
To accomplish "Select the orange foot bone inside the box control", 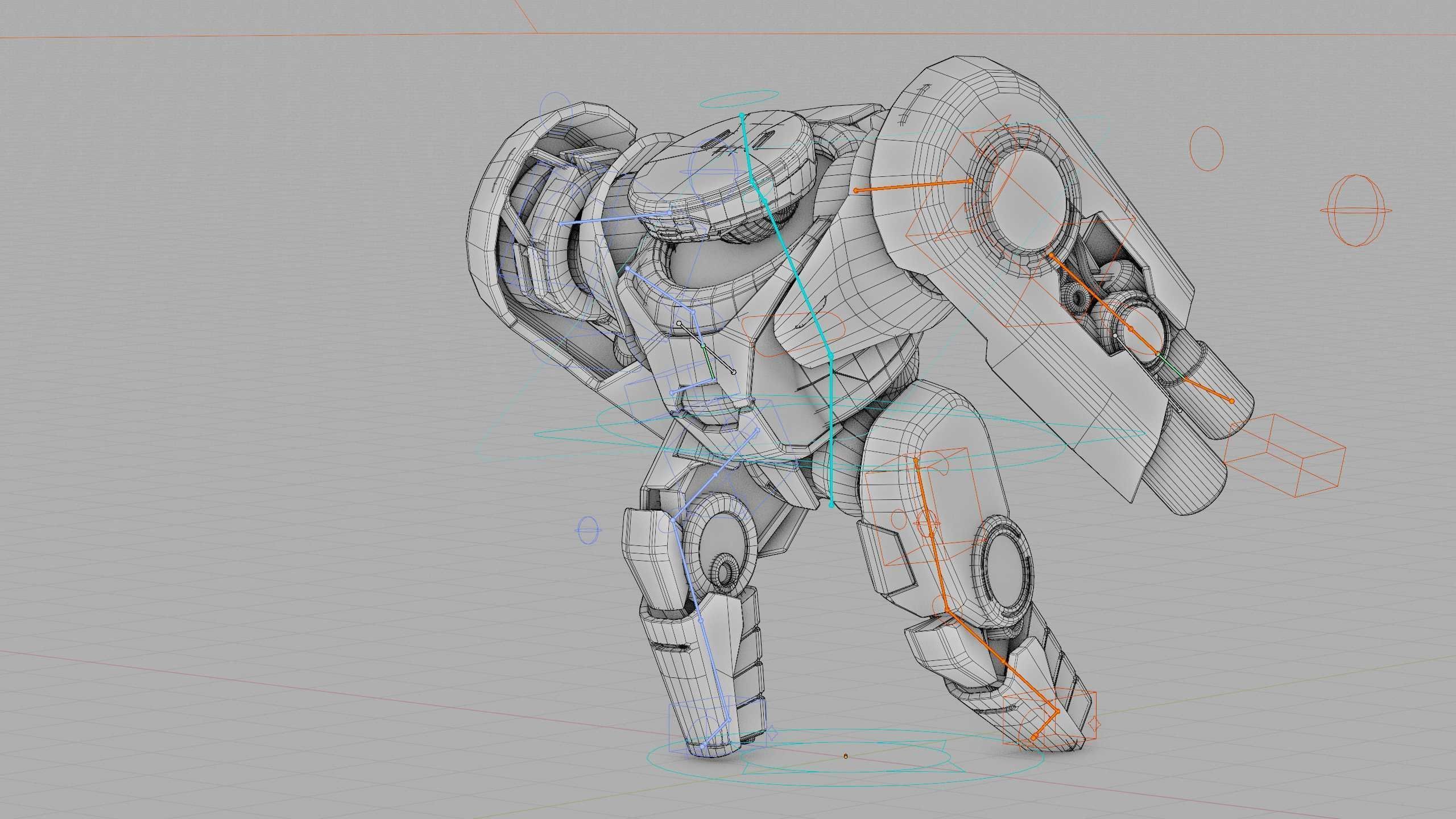I will click(x=1045, y=725).
